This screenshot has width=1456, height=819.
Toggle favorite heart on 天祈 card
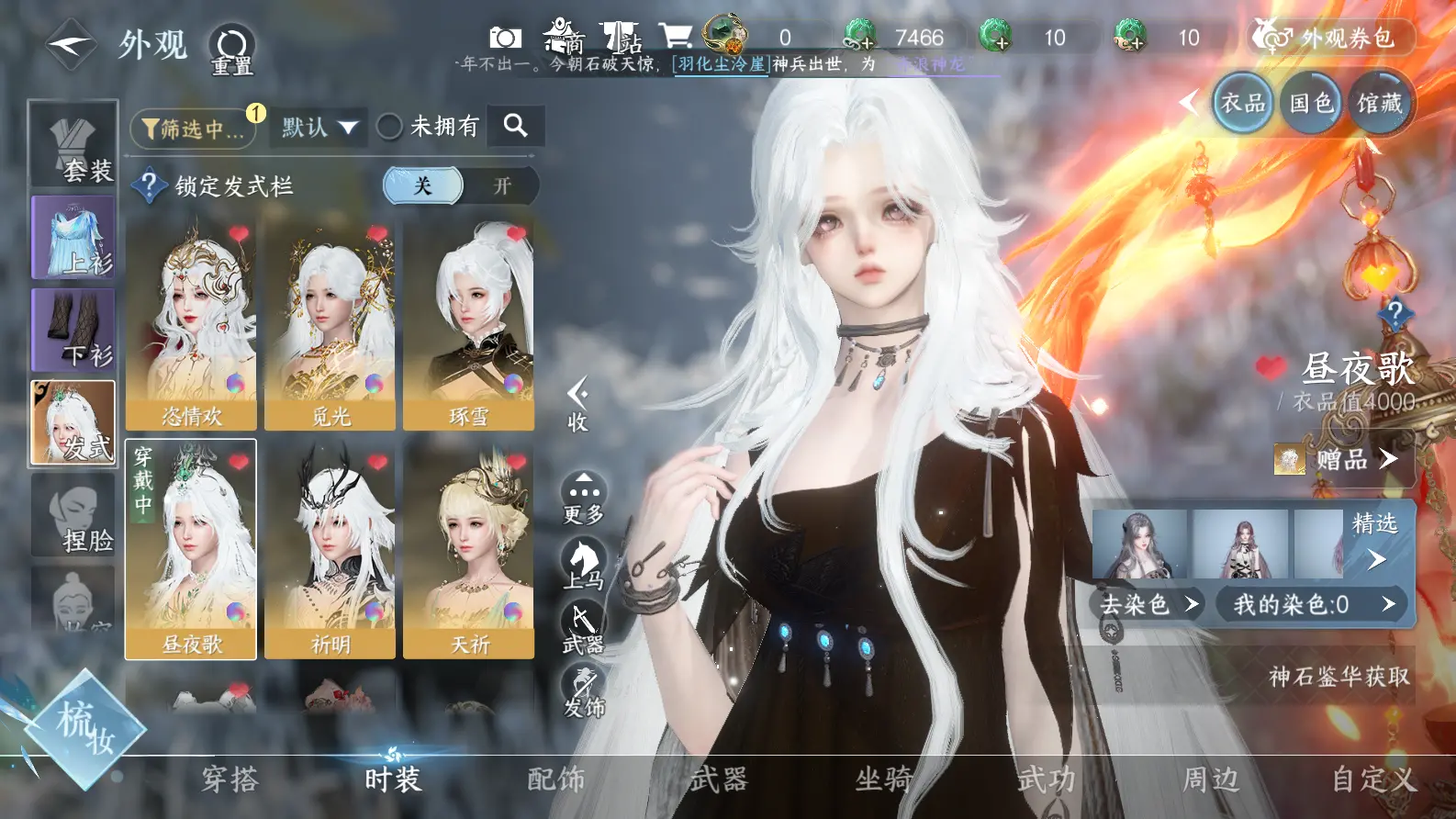[516, 462]
